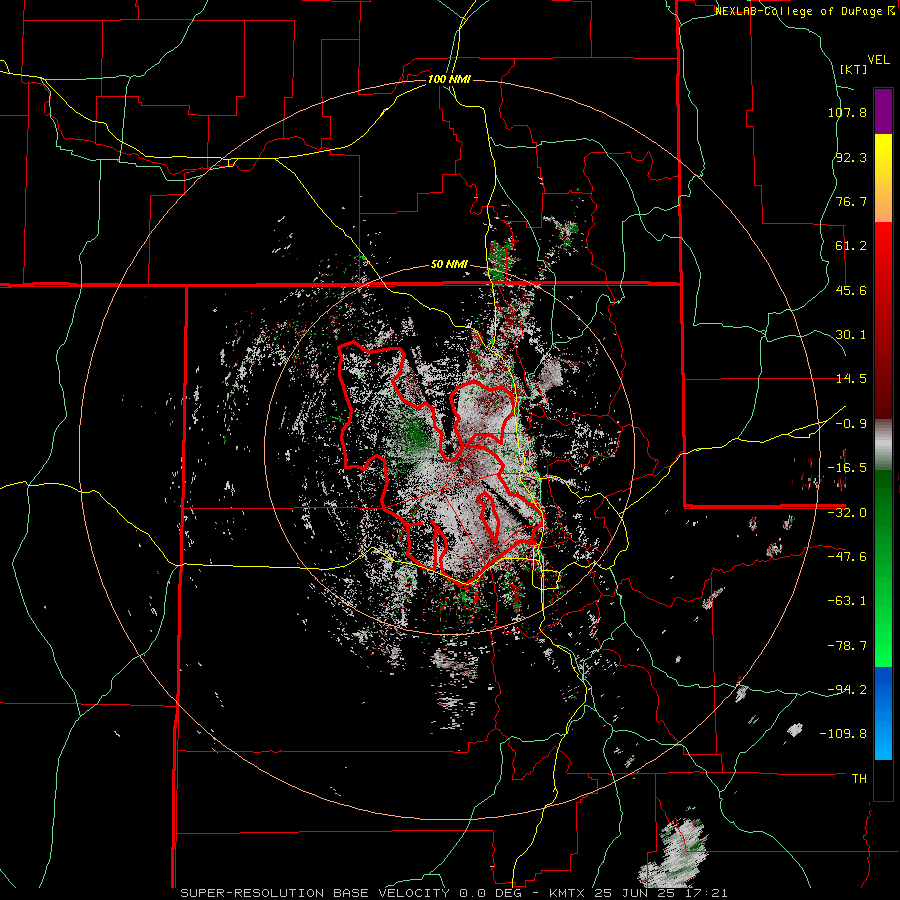Click the TH threshold label
Image resolution: width=900 pixels, height=900 pixels.
[x=859, y=779]
